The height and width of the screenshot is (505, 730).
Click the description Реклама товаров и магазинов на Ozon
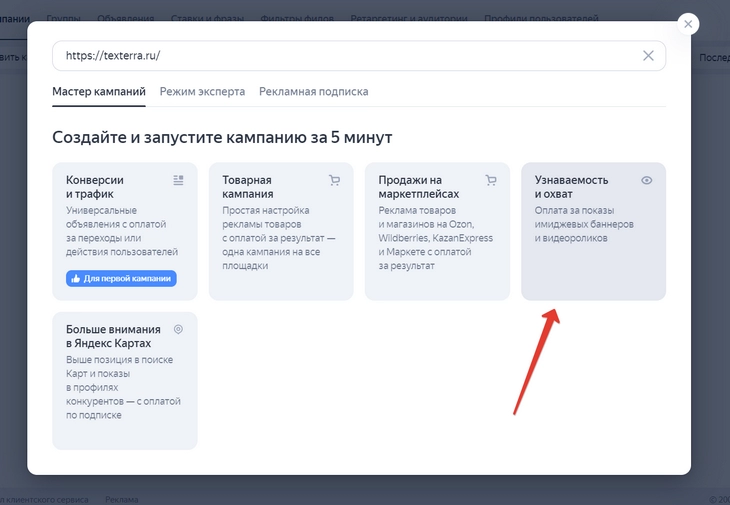coord(435,238)
